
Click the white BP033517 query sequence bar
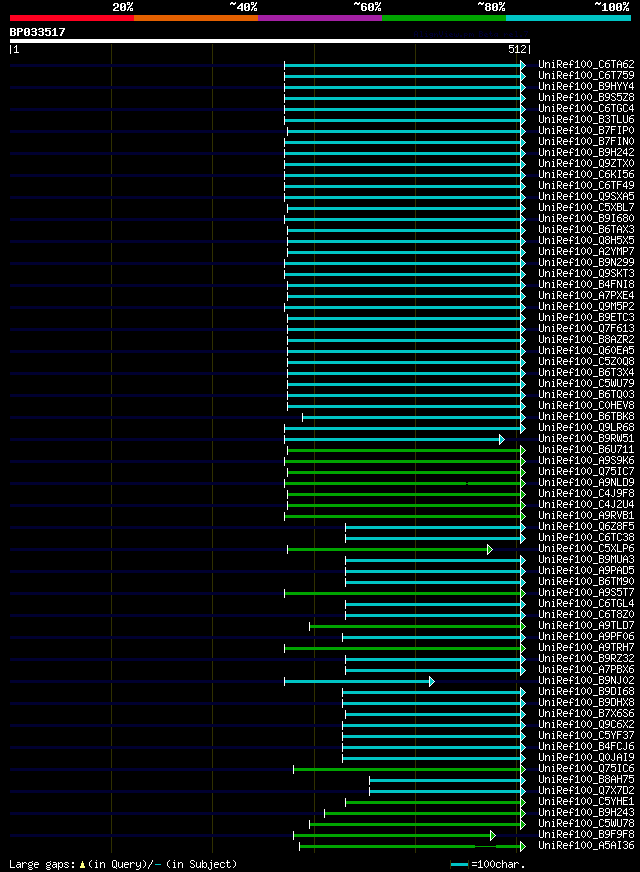(270, 41)
